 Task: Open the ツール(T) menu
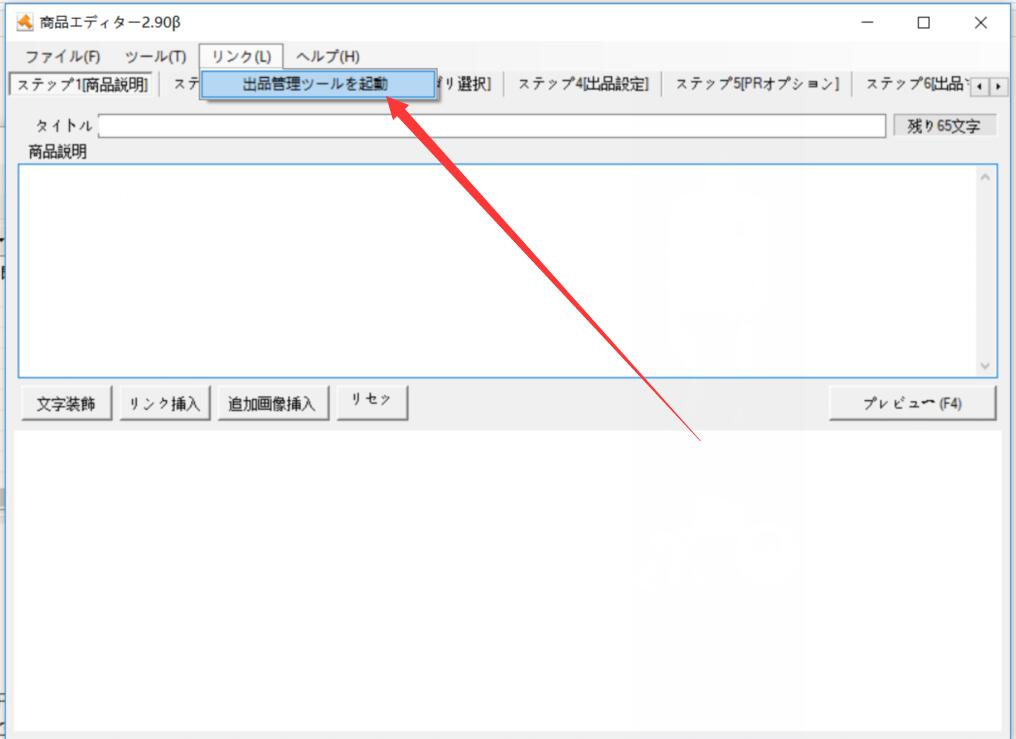156,56
